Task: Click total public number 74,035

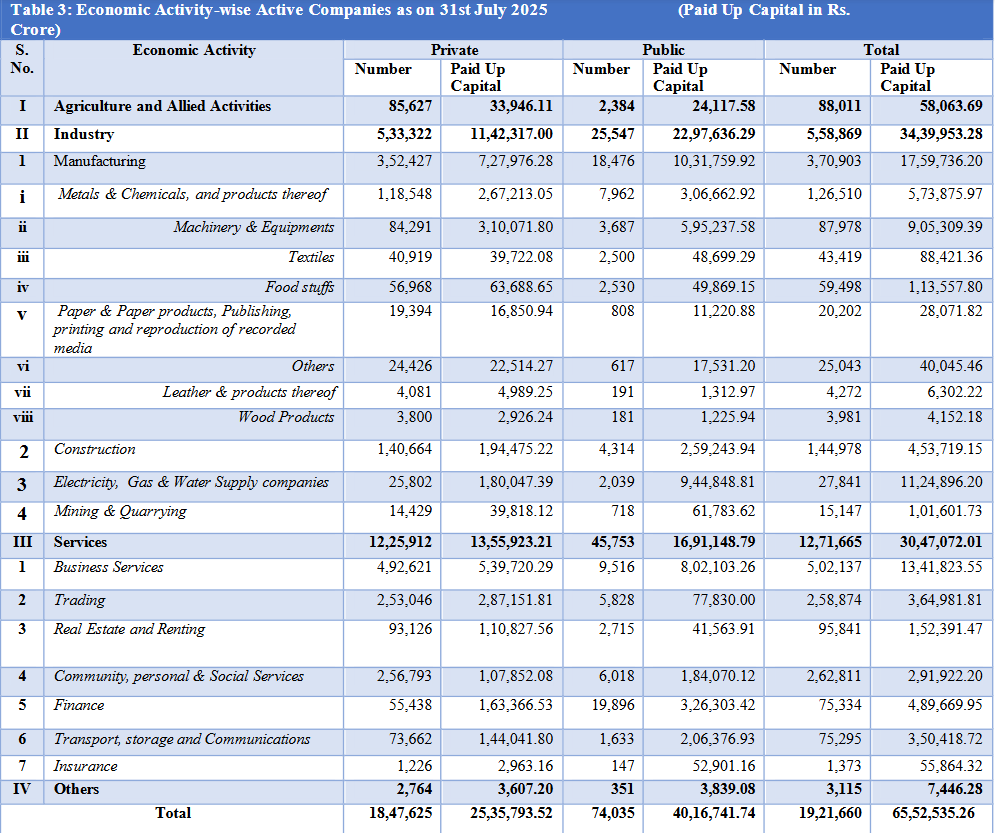Action: pyautogui.click(x=613, y=813)
